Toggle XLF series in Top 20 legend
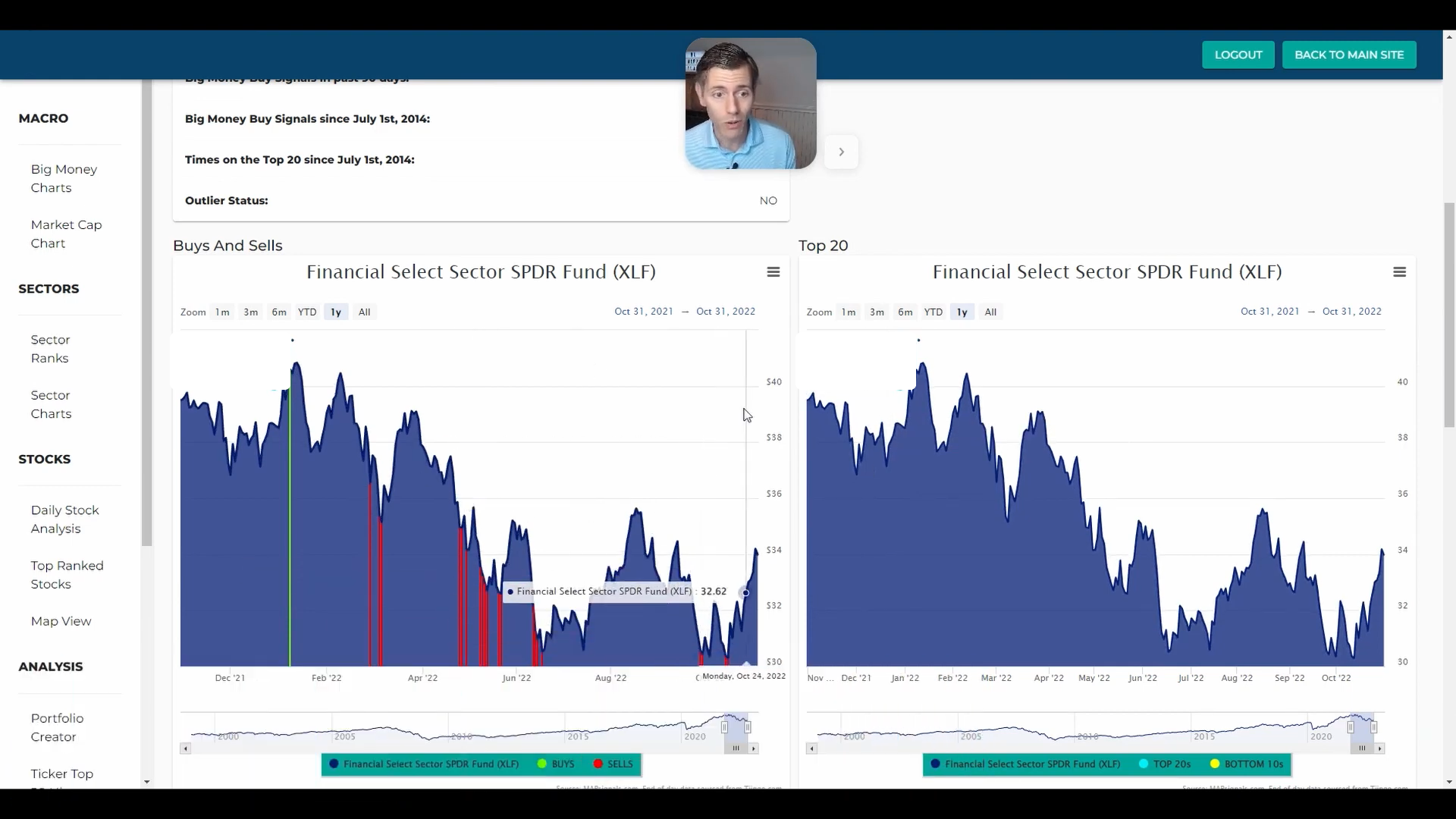 point(1025,764)
